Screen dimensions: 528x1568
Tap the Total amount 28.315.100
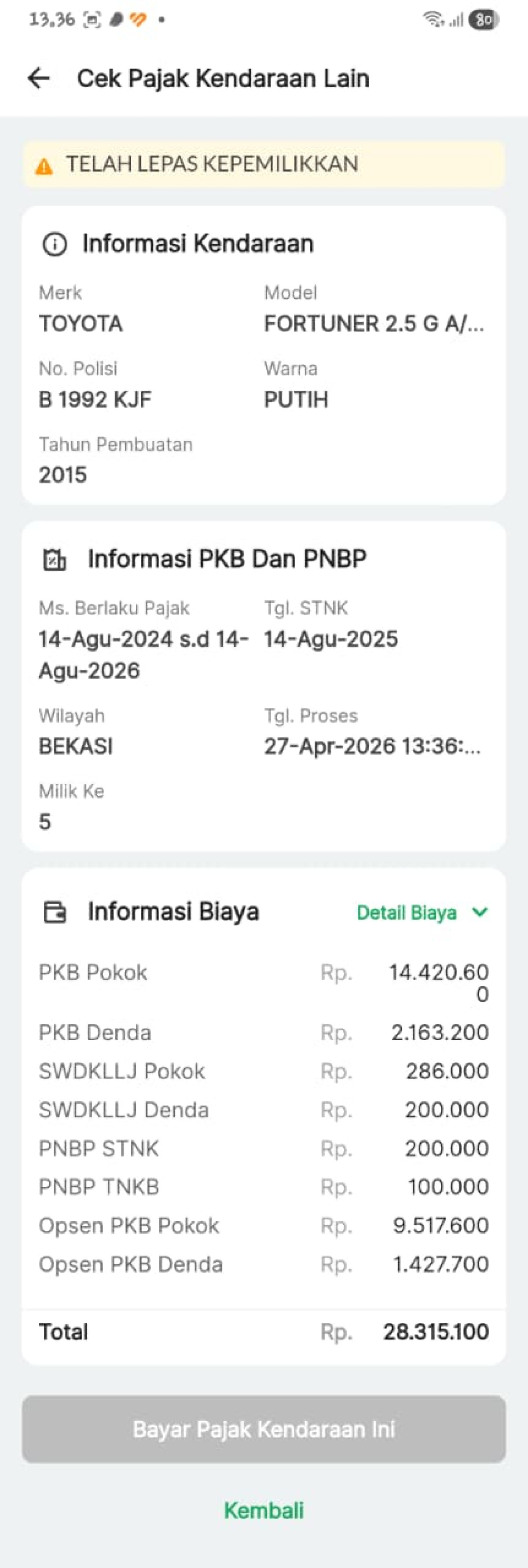pos(436,1331)
